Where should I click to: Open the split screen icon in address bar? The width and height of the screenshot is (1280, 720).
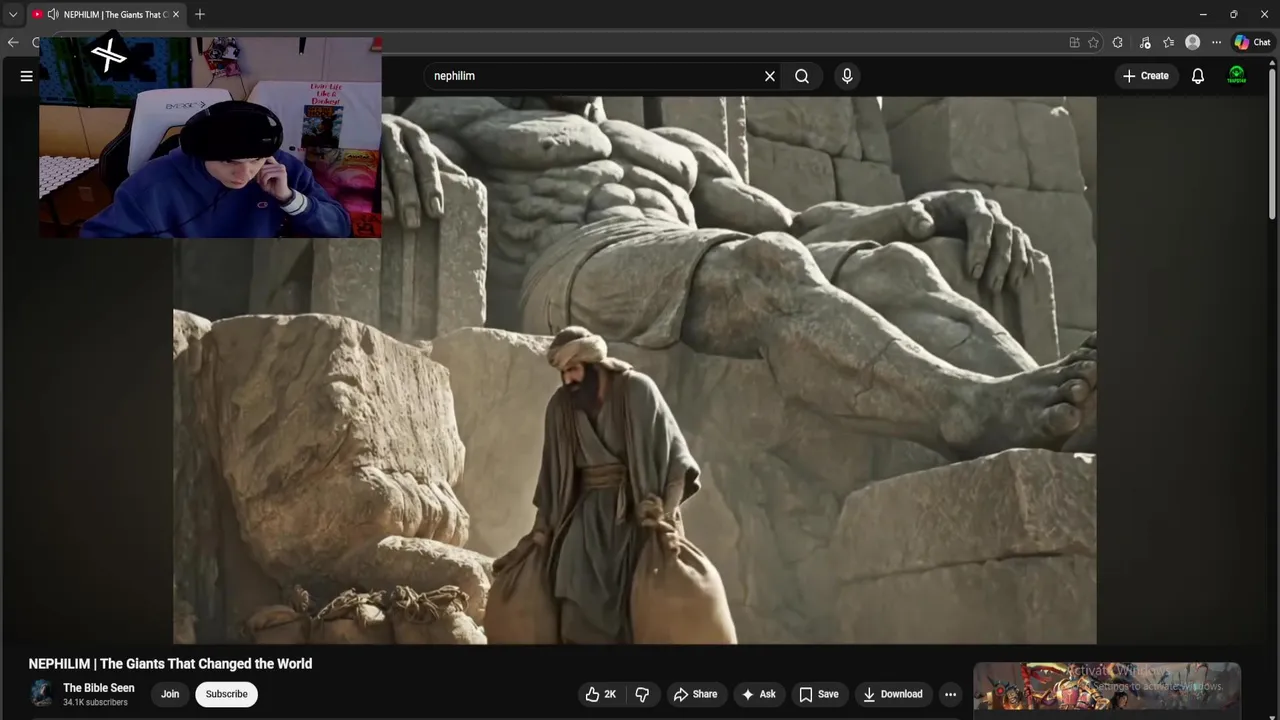tap(1074, 42)
